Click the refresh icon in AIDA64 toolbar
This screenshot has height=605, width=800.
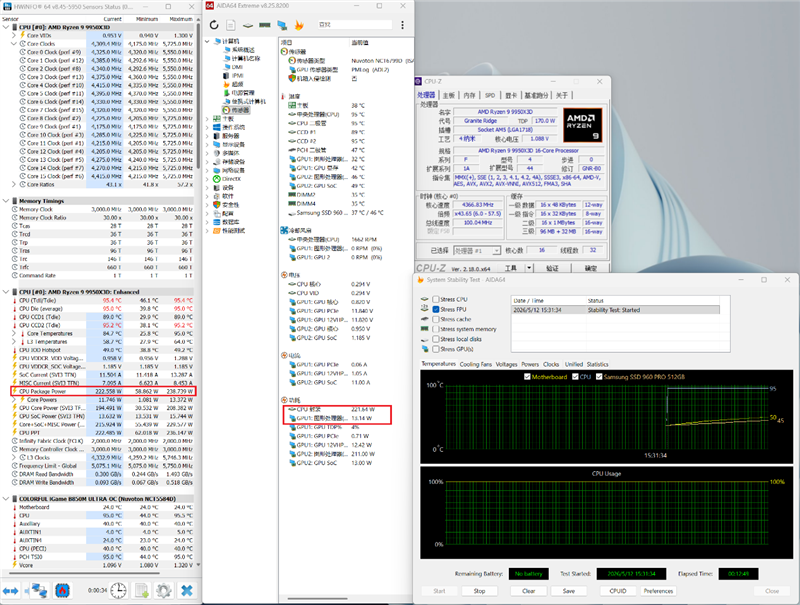coord(214,25)
